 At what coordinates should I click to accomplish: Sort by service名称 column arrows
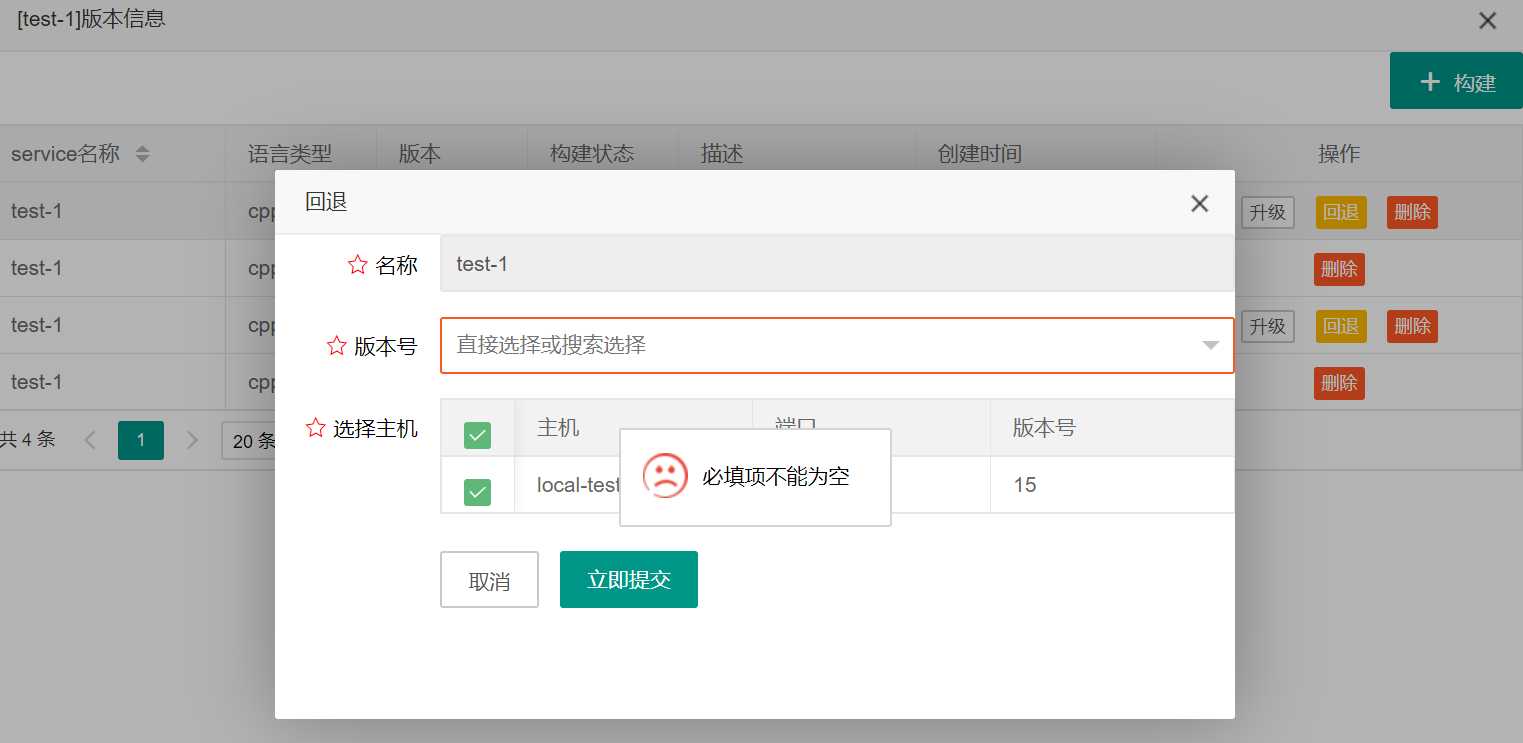pyautogui.click(x=143, y=154)
